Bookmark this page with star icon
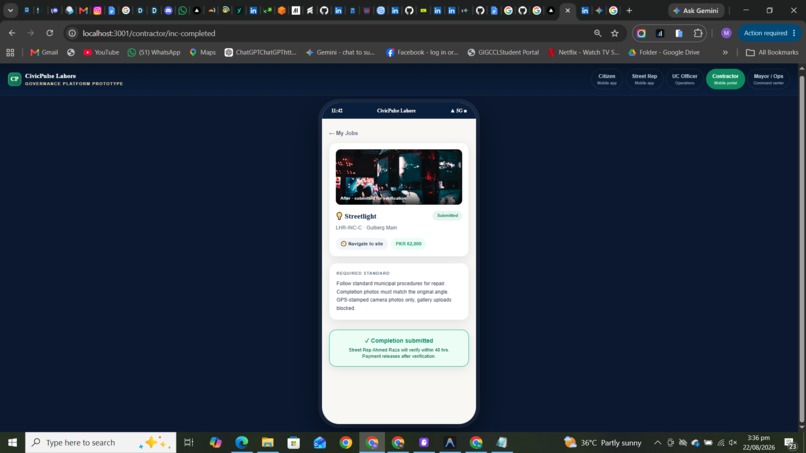Image resolution: width=806 pixels, height=453 pixels. click(615, 33)
